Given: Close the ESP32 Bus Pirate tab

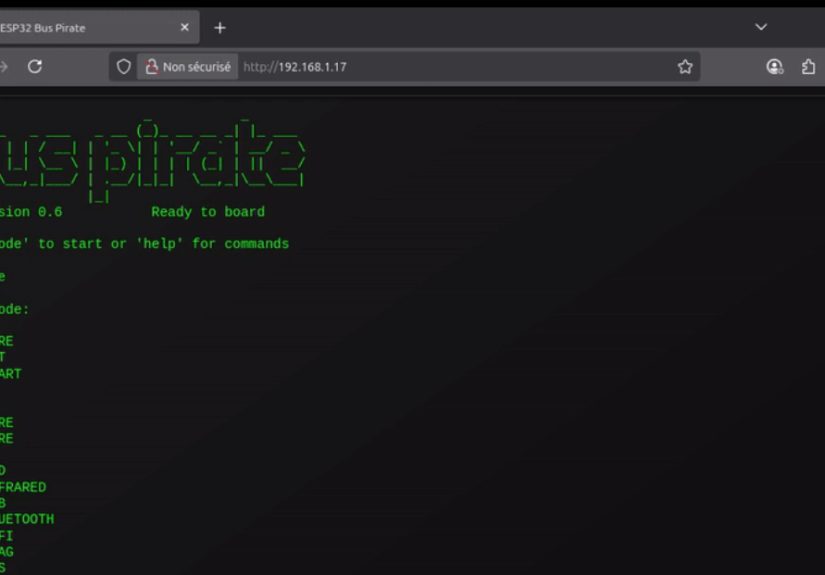Looking at the screenshot, I should point(185,27).
